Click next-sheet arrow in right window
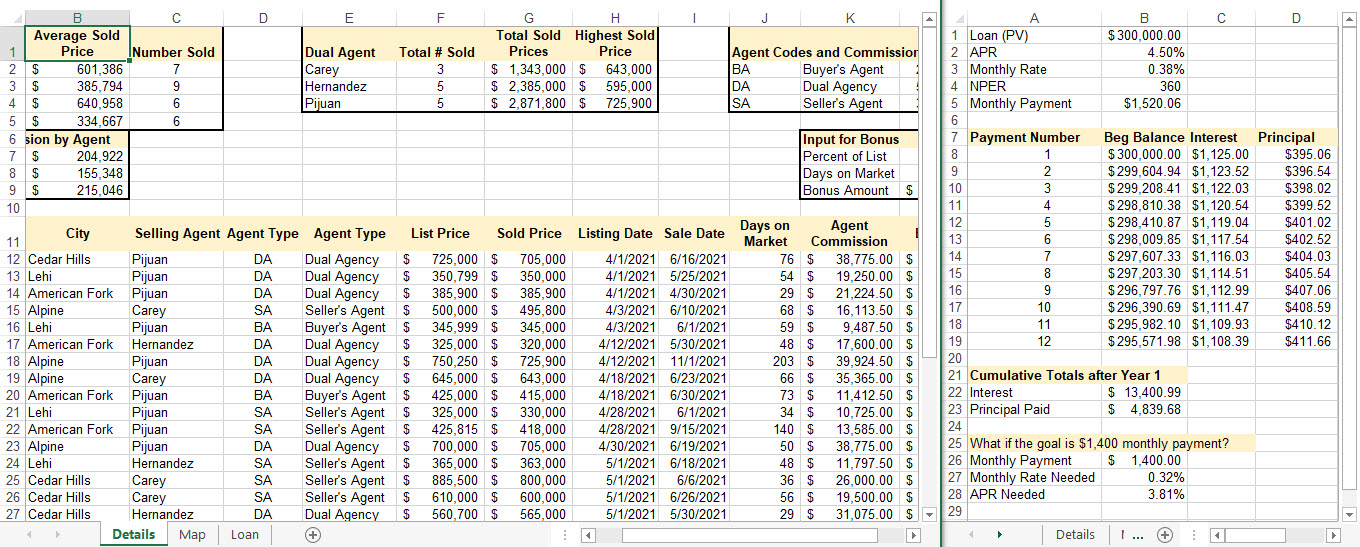Viewport: 1360px width, 547px height. (998, 535)
